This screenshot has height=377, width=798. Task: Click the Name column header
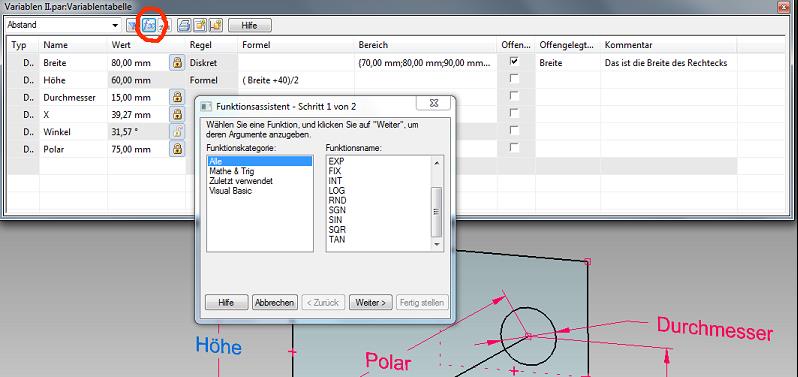coord(73,45)
